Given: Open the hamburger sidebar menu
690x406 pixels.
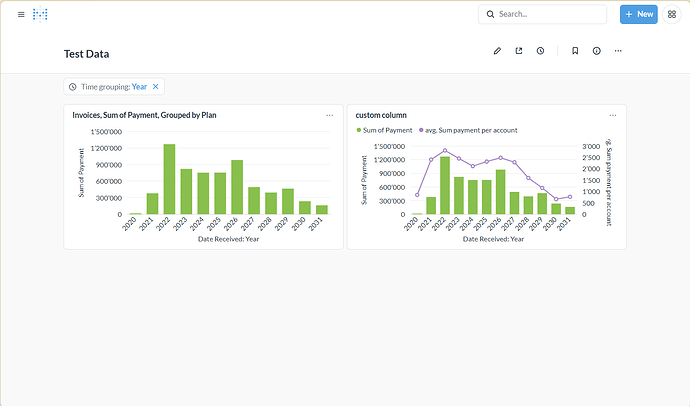Looking at the screenshot, I should [21, 15].
